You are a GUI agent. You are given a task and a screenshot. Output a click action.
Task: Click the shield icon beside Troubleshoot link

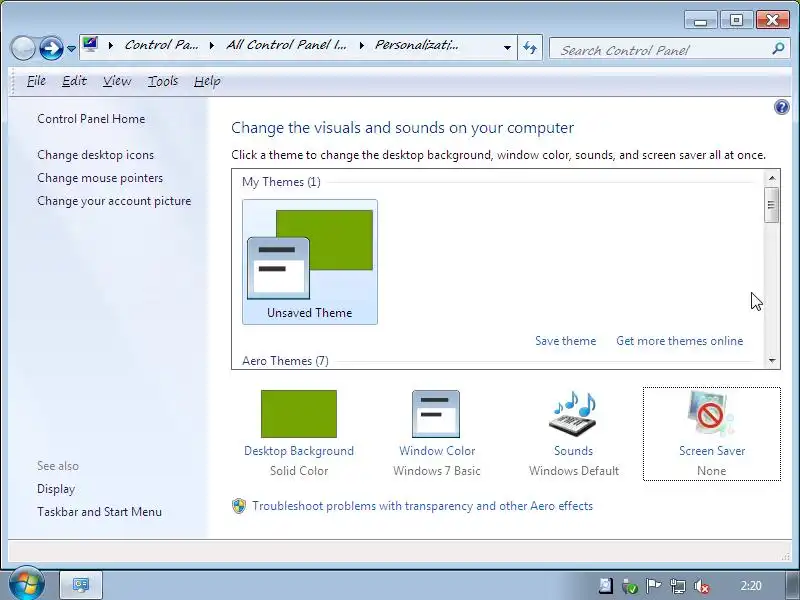tap(239, 506)
